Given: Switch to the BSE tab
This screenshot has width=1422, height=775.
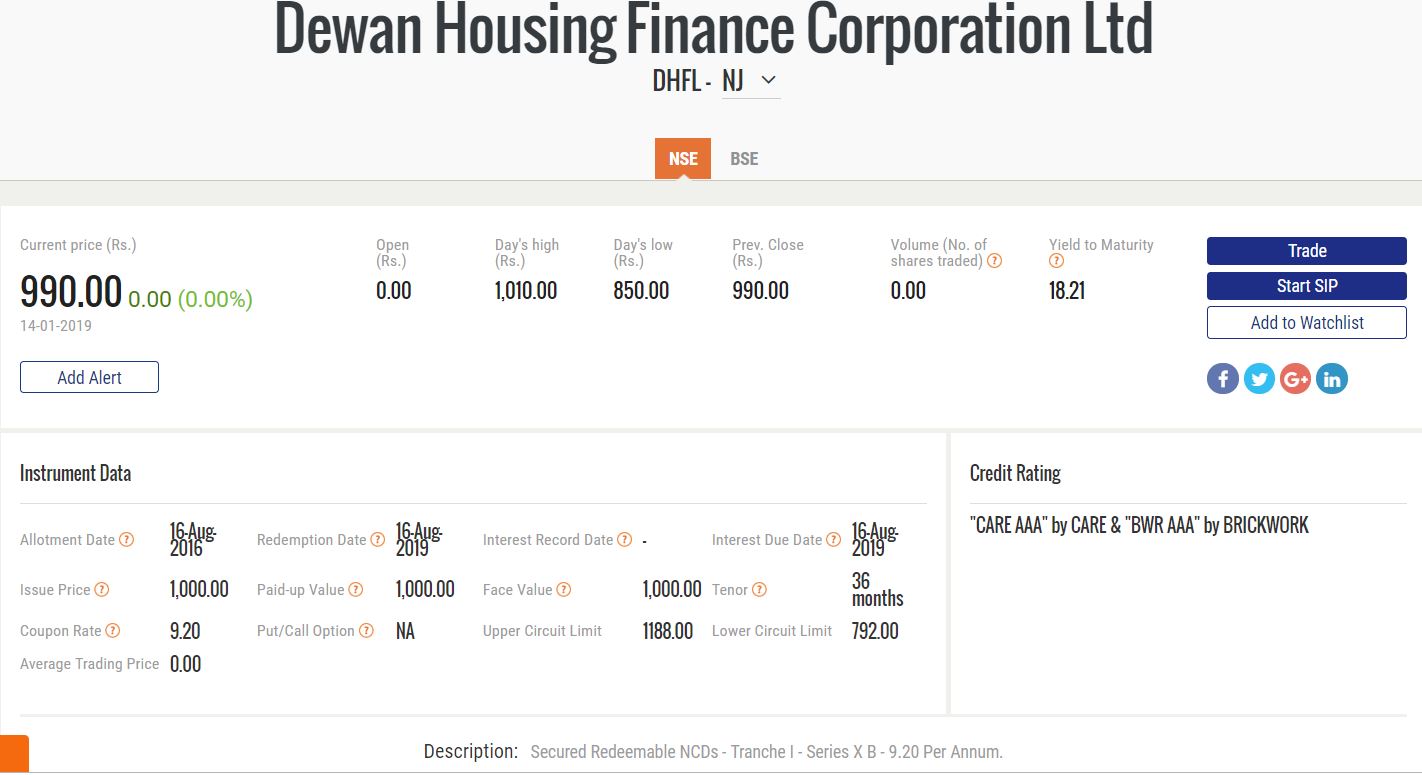Looking at the screenshot, I should click(x=744, y=159).
